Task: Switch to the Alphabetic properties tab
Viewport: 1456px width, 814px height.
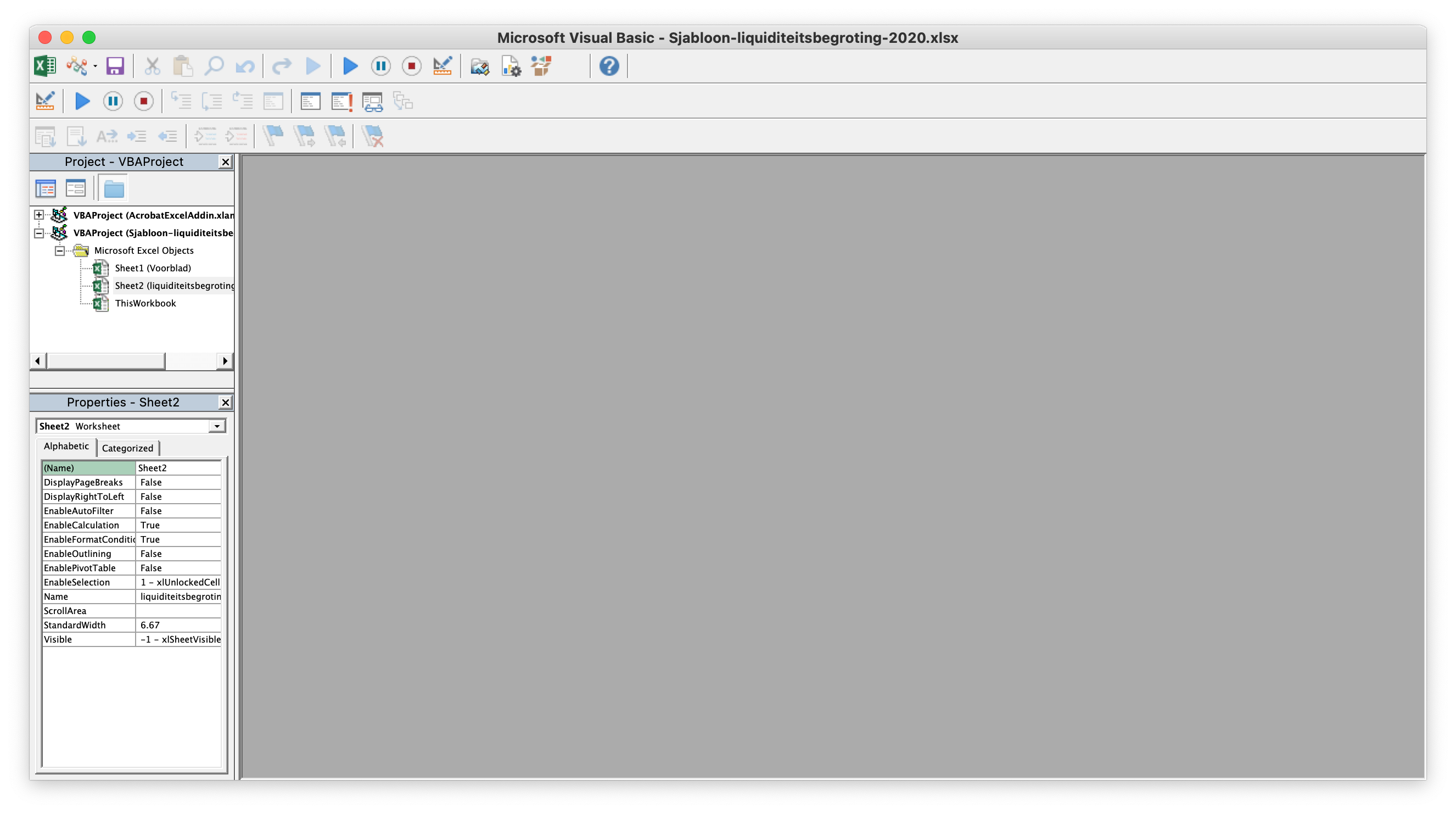Action: point(66,447)
